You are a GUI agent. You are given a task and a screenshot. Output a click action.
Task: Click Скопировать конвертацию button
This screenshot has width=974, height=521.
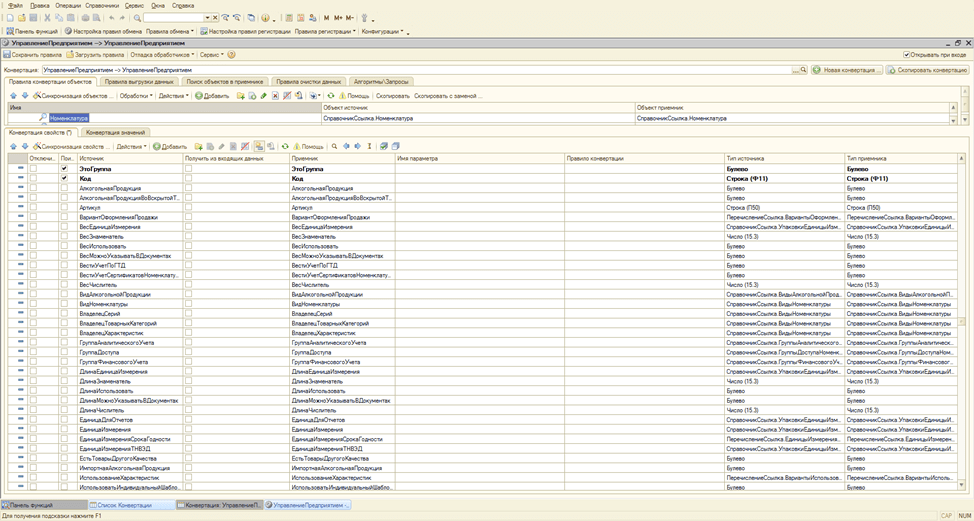[927, 70]
